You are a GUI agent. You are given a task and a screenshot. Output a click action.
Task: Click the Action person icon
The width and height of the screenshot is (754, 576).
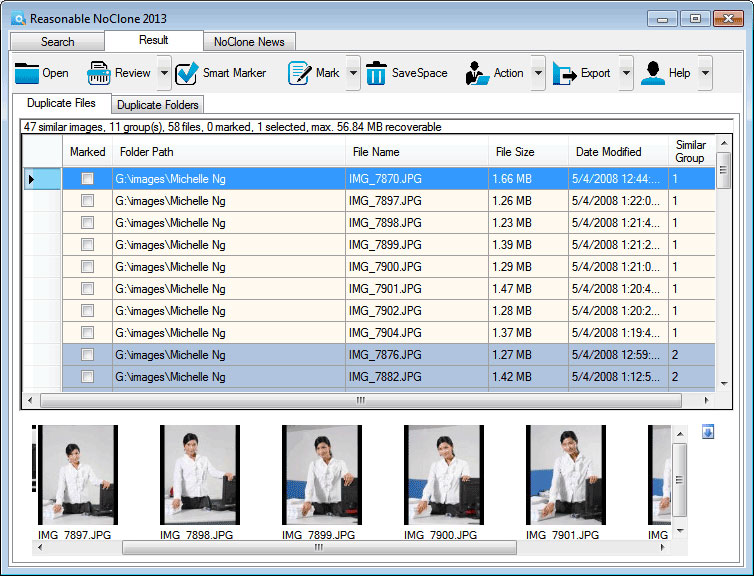click(476, 73)
